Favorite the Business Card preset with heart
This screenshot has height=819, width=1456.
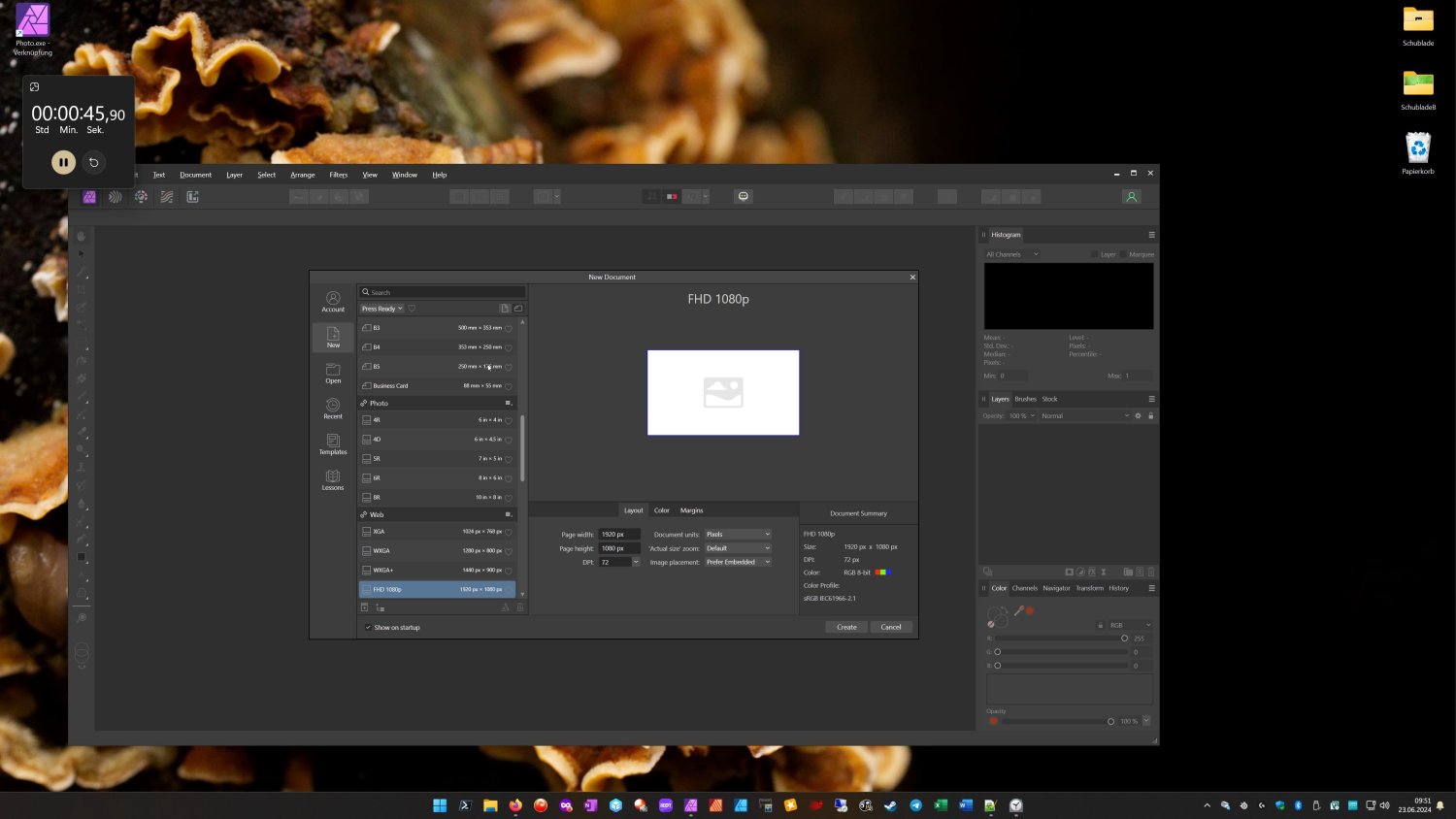[x=509, y=386]
